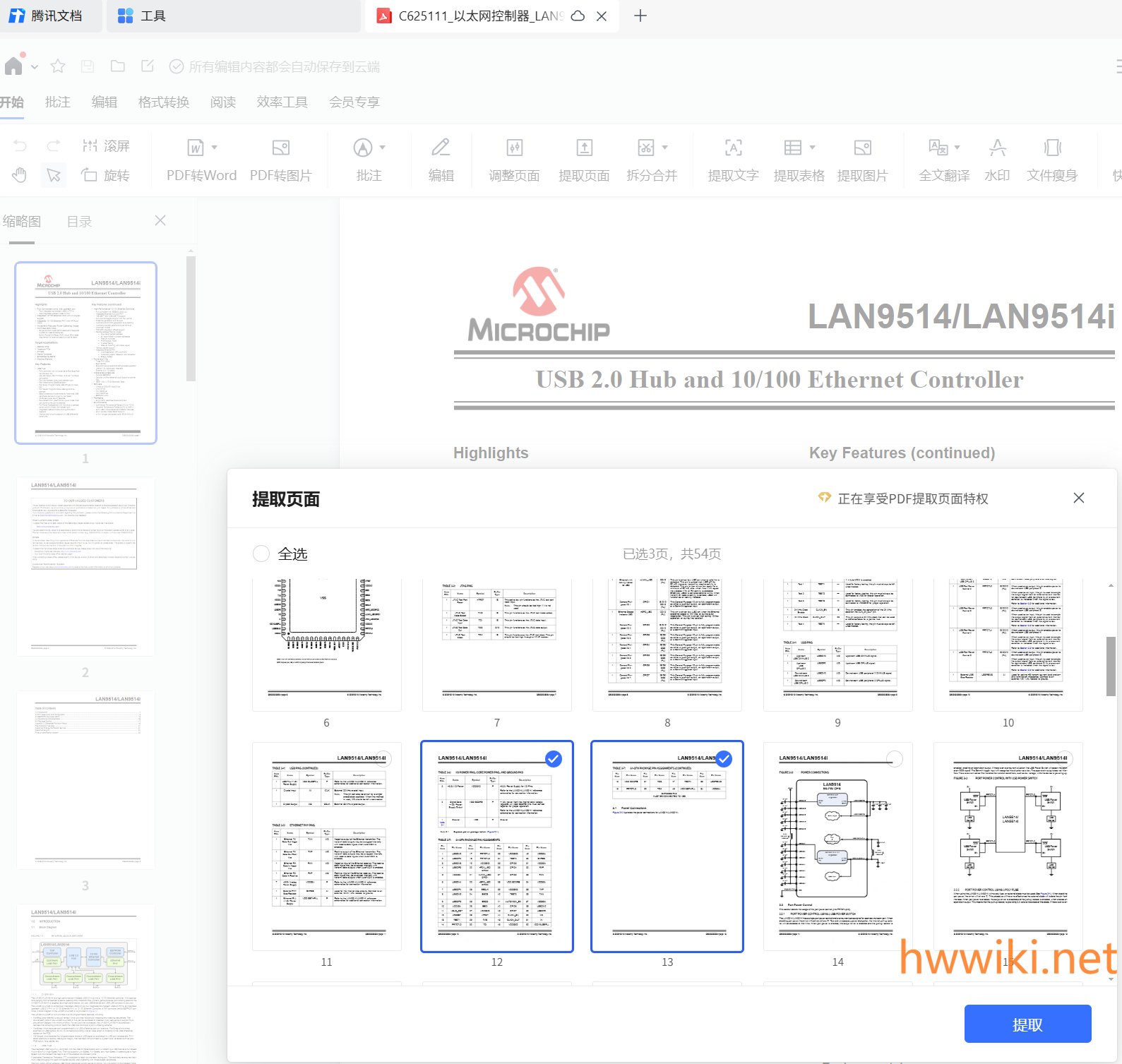Check the page 14 selection circle

pos(894,759)
